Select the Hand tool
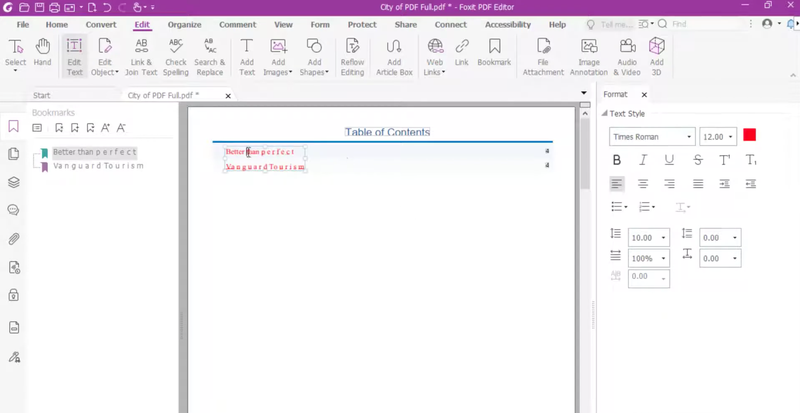 (42, 52)
